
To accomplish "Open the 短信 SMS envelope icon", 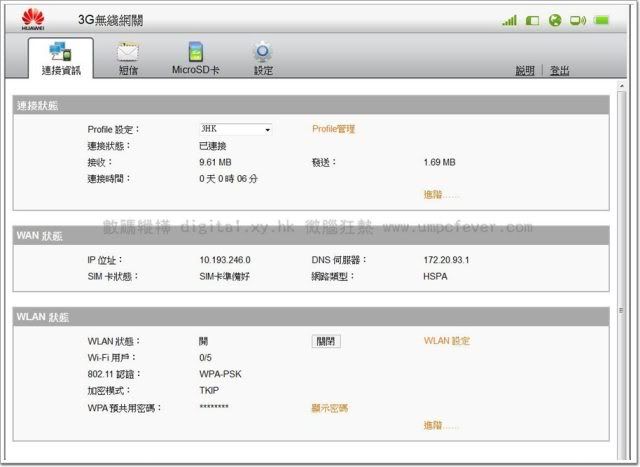I will 128,52.
